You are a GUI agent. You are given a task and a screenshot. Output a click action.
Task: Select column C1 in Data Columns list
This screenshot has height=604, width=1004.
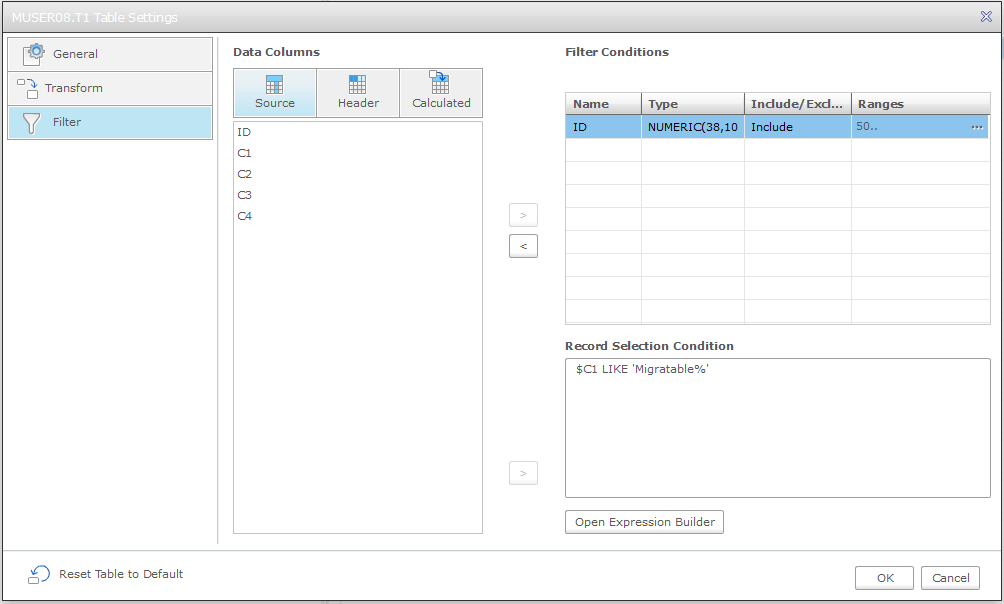[x=245, y=153]
